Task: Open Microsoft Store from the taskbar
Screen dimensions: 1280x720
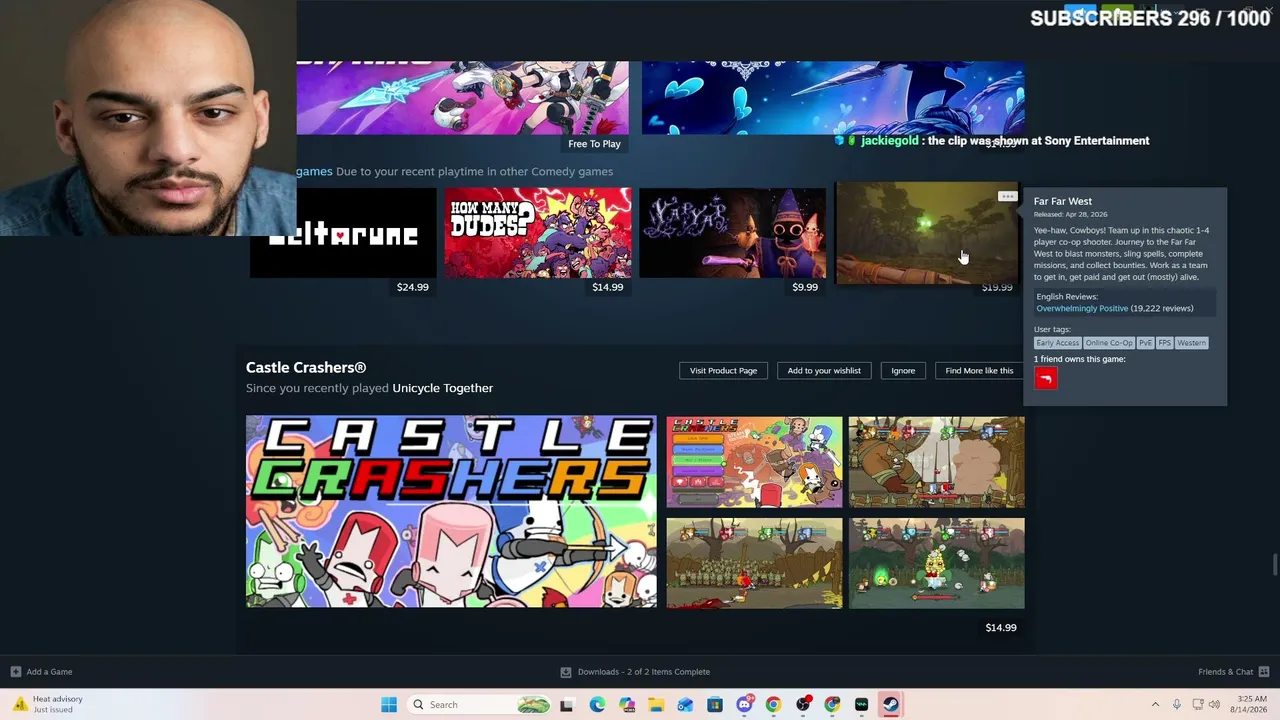Action: (x=715, y=704)
